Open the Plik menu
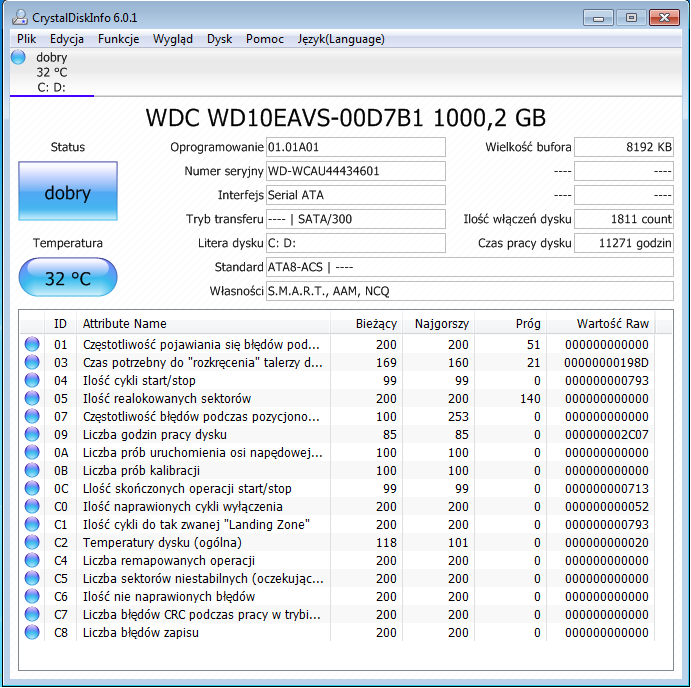 pyautogui.click(x=26, y=39)
